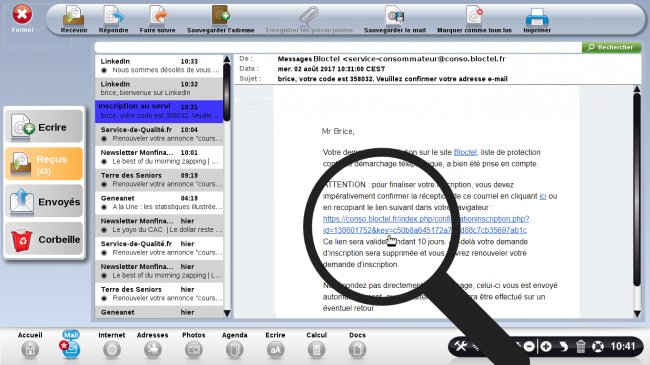Print the mail with Imprimer

click(537, 17)
